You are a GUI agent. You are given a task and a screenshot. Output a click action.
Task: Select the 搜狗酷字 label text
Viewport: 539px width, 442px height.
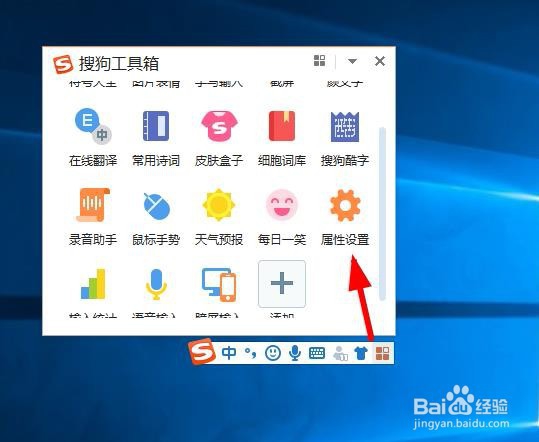click(x=345, y=161)
